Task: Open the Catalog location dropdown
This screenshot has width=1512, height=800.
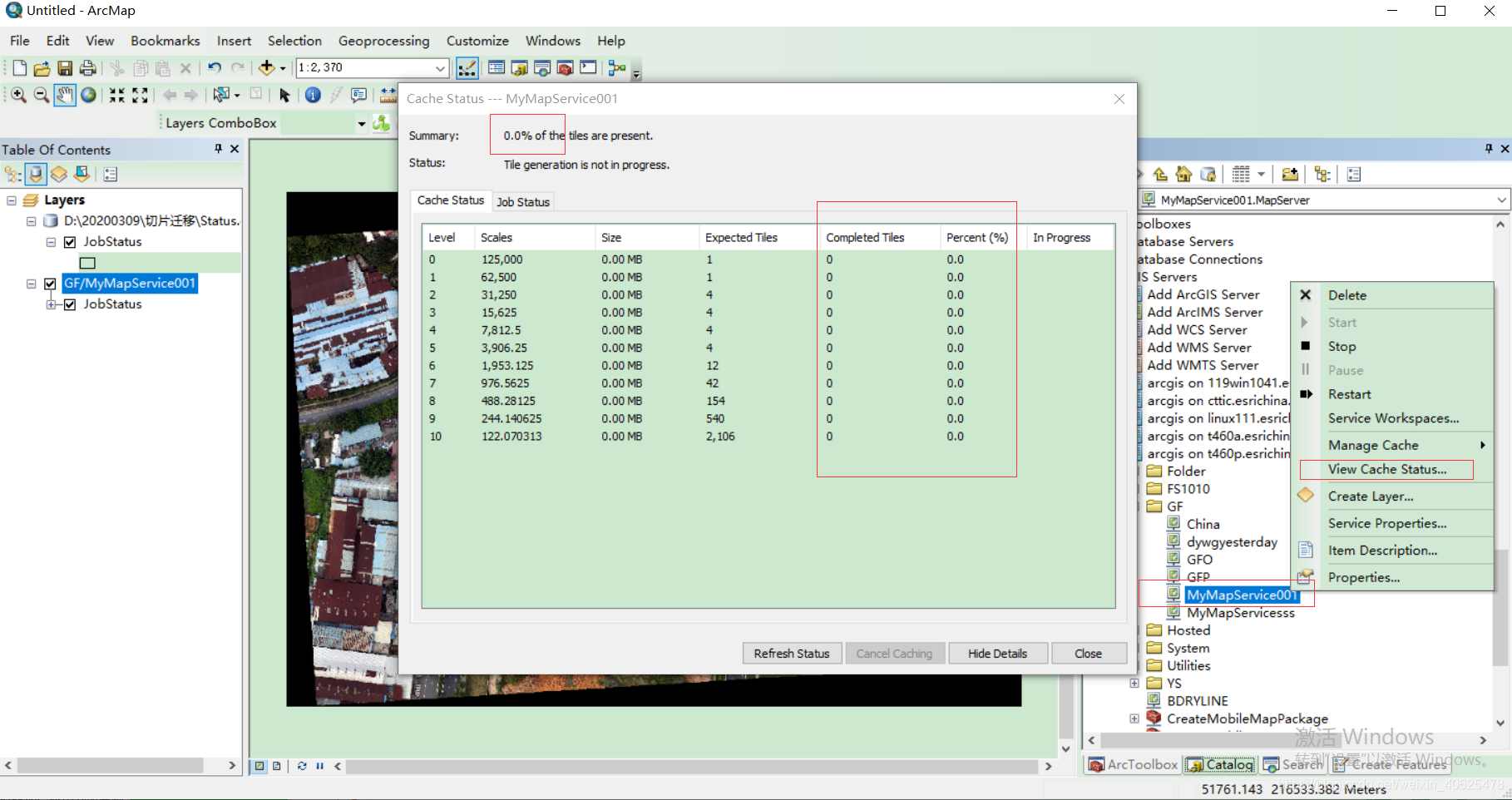Action: 1501,200
